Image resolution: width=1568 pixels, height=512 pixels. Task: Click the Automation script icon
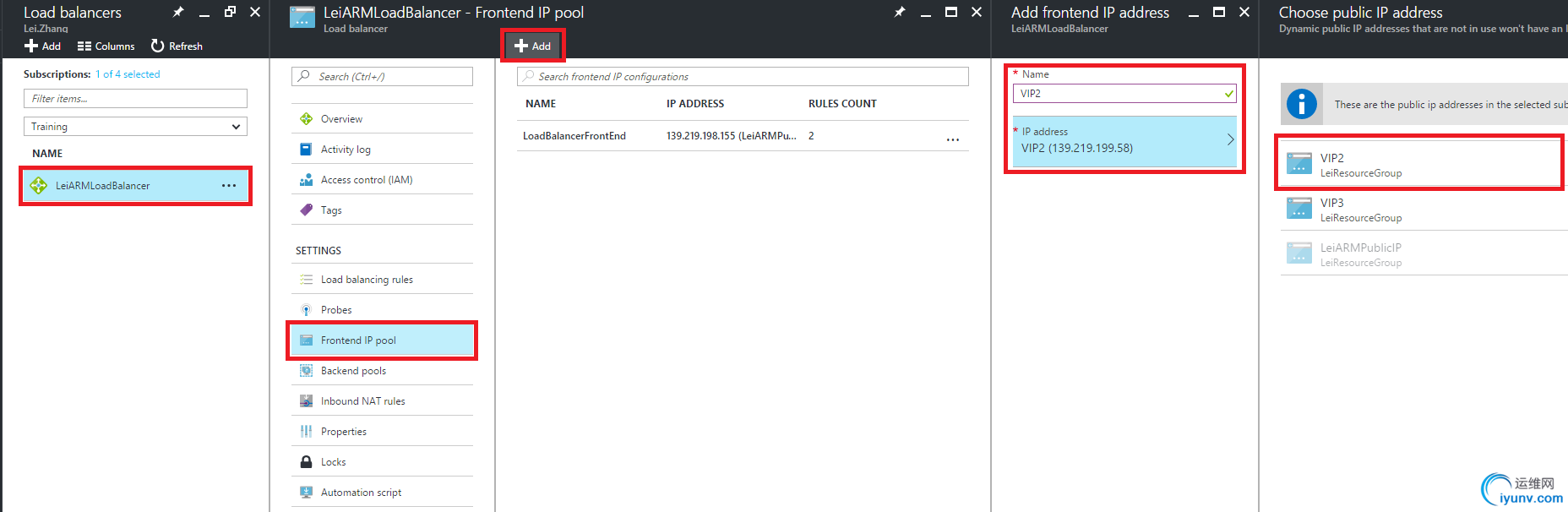pos(306,493)
